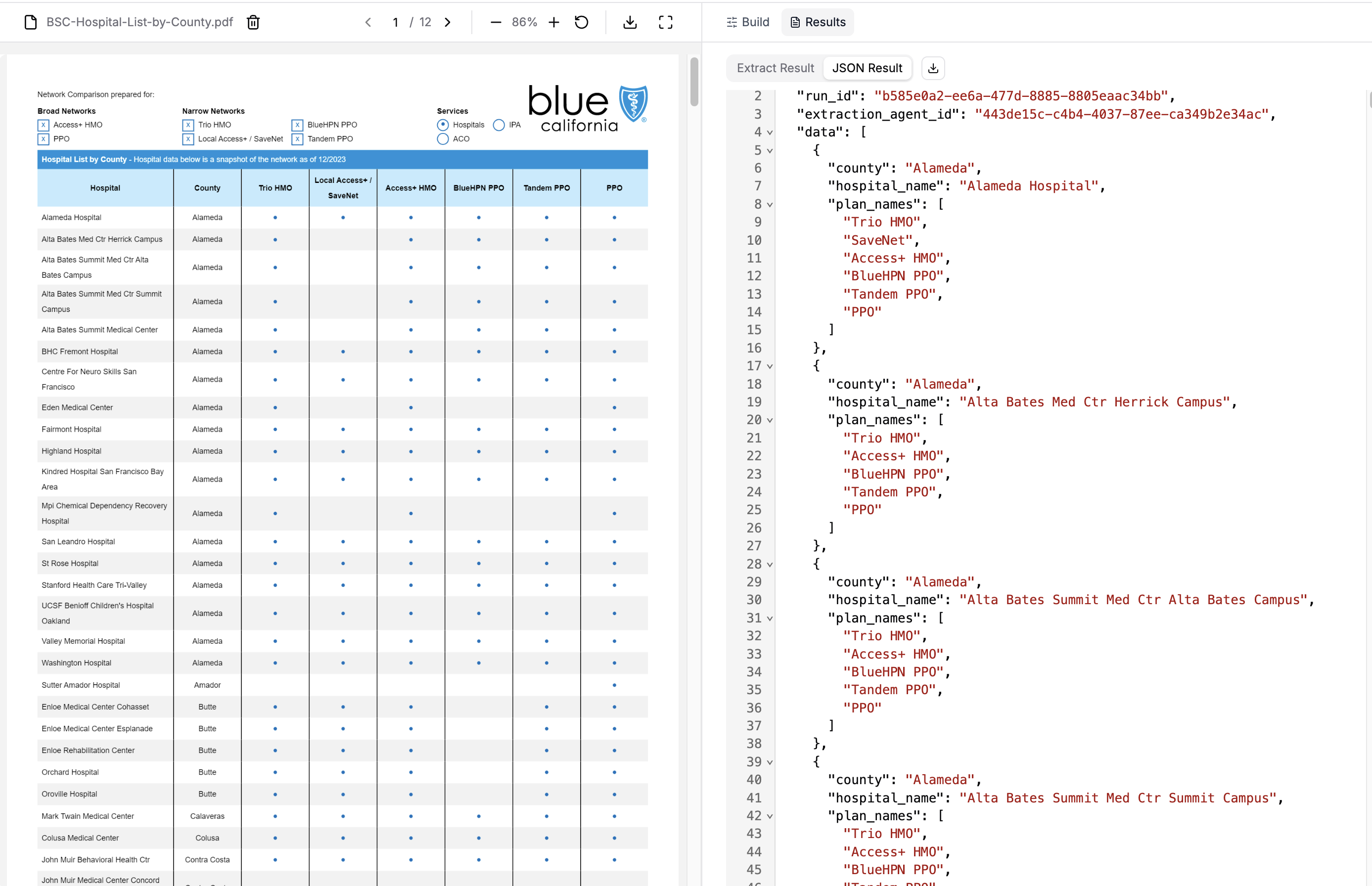Toggle the Trio HMO checkbox
1372x886 pixels.
point(188,125)
